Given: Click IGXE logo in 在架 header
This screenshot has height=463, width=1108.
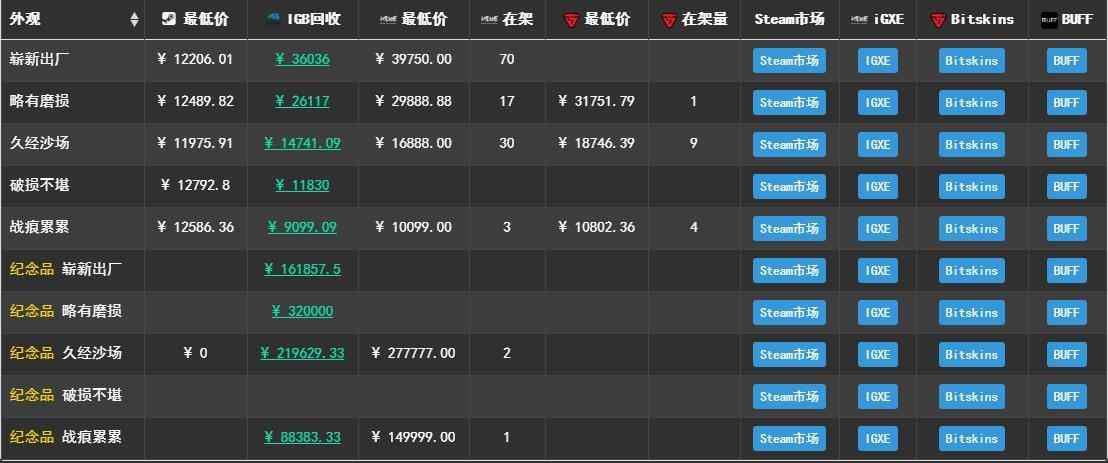Looking at the screenshot, I should point(489,20).
